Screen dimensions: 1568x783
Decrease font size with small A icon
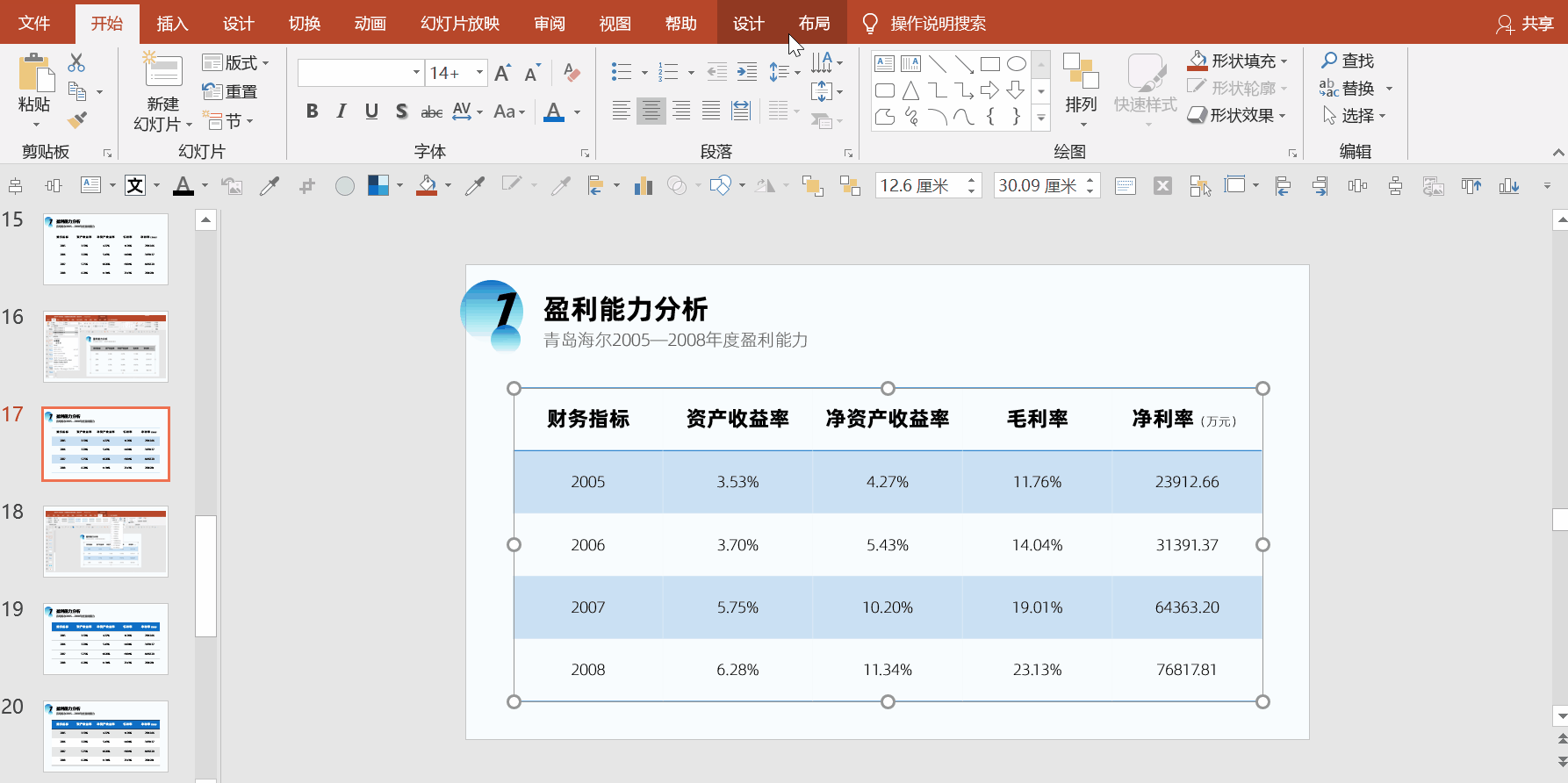(x=532, y=73)
